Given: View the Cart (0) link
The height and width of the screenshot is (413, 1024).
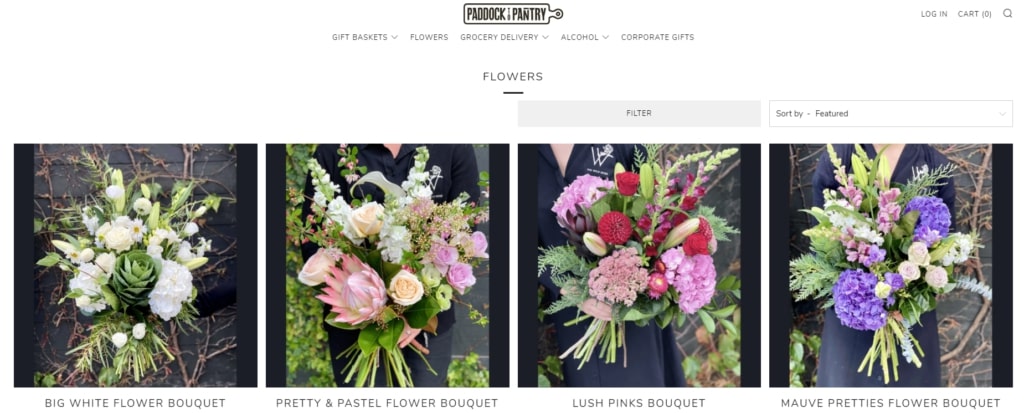Looking at the screenshot, I should pos(974,14).
